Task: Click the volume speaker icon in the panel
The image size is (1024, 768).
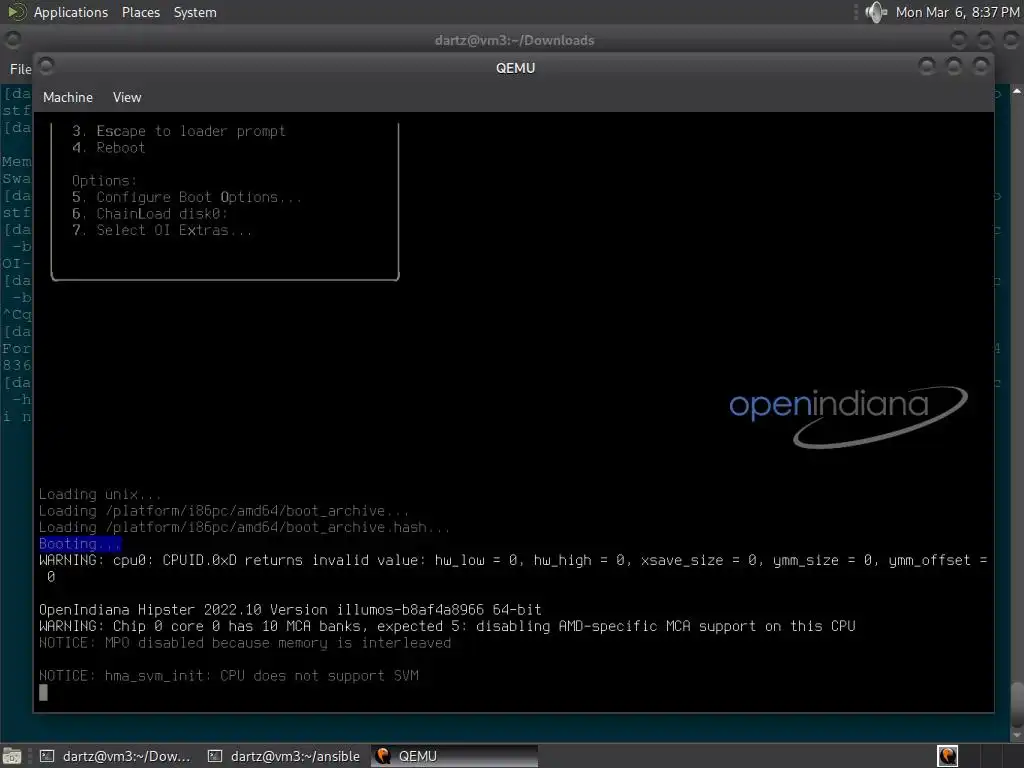Action: (875, 12)
